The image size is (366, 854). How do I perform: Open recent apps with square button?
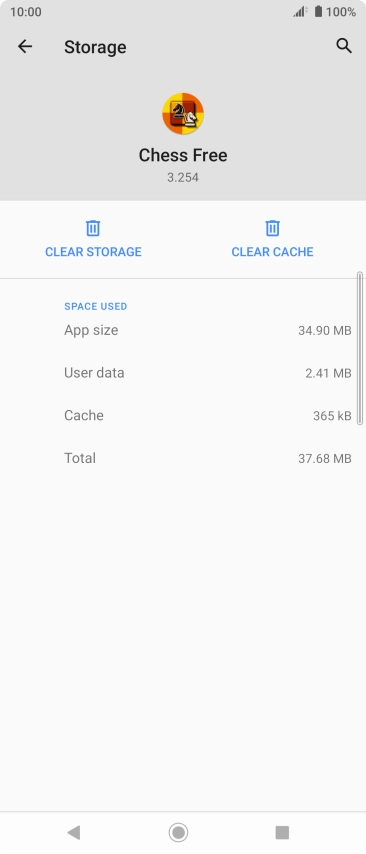pos(282,832)
